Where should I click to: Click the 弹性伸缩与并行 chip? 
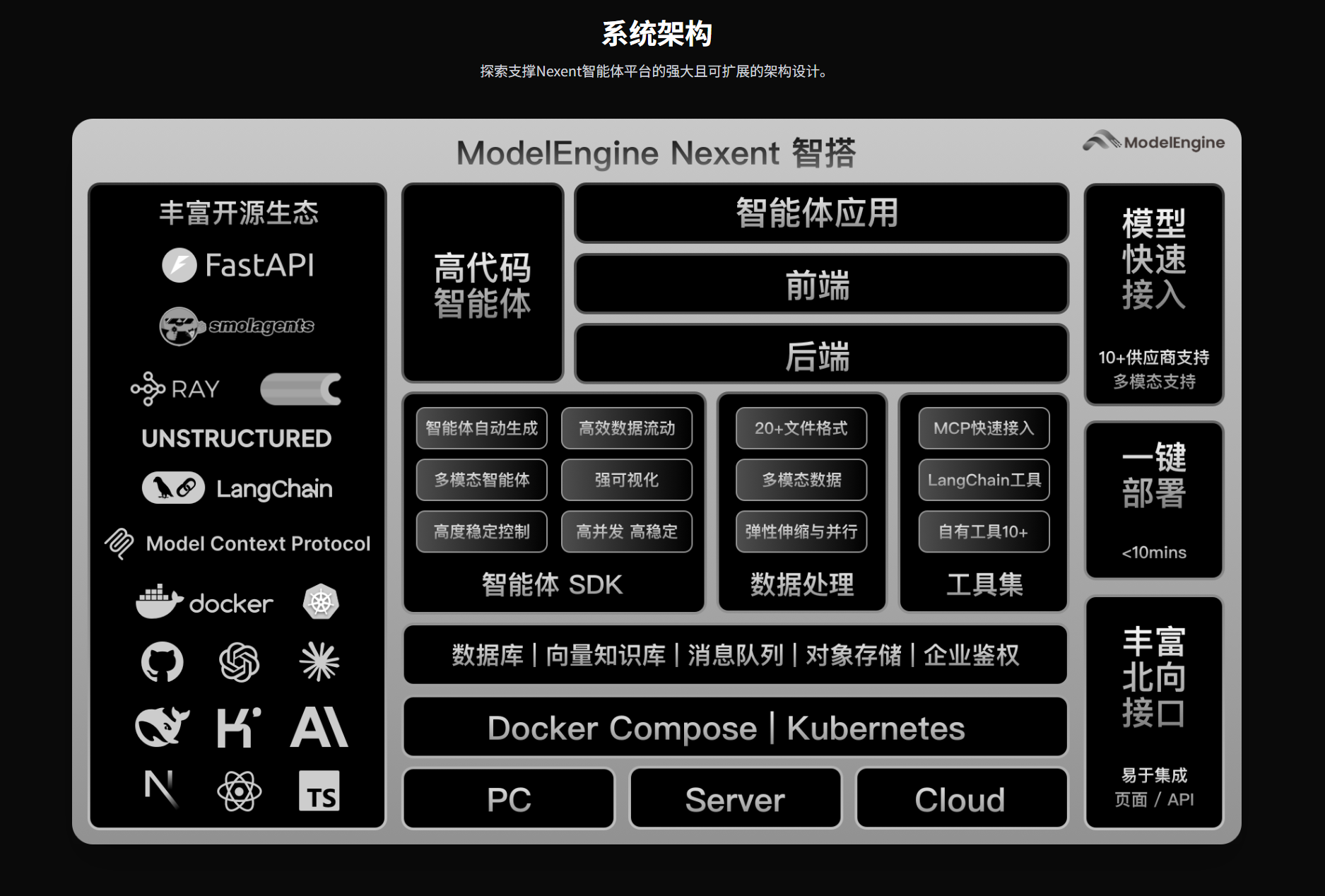pyautogui.click(x=801, y=531)
